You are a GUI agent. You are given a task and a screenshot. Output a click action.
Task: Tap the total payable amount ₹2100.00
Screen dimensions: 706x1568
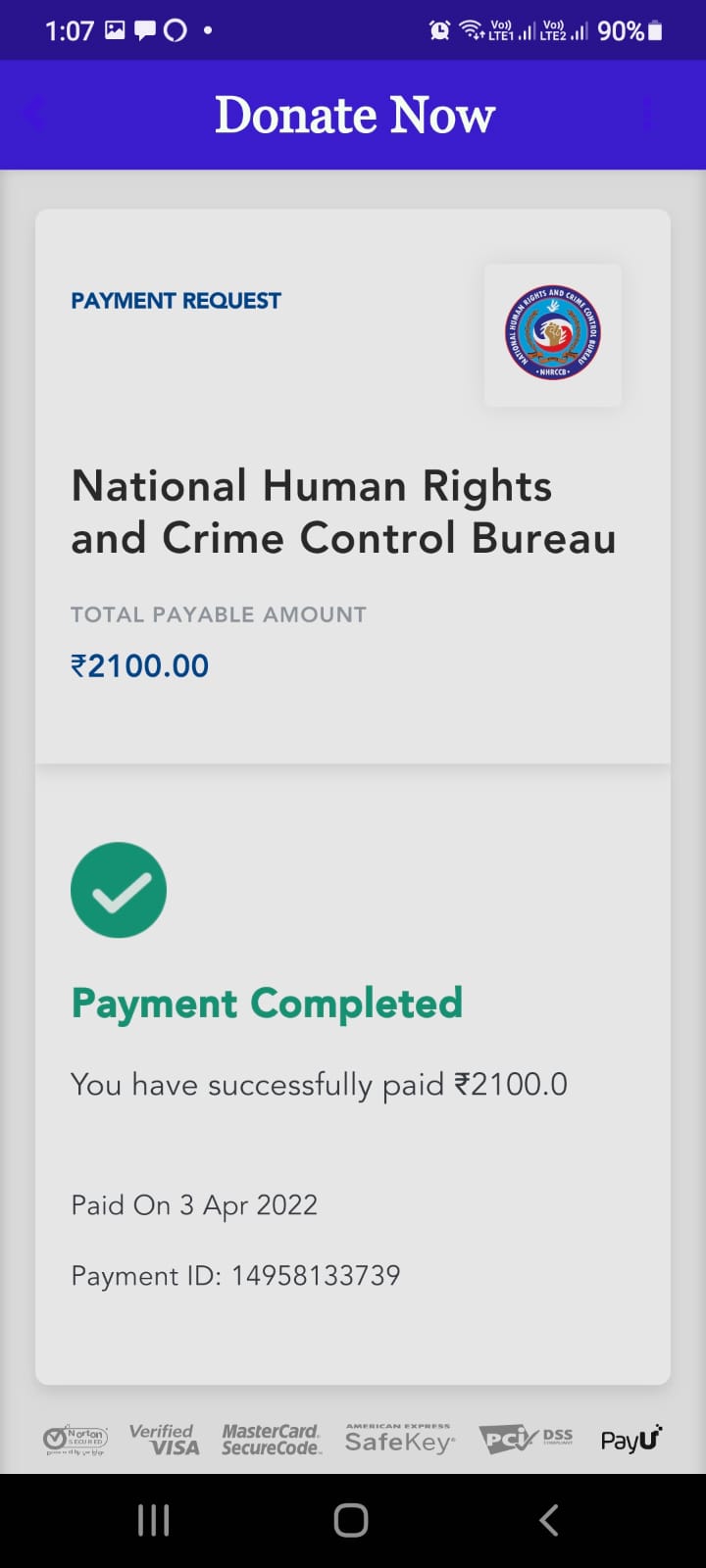click(140, 666)
